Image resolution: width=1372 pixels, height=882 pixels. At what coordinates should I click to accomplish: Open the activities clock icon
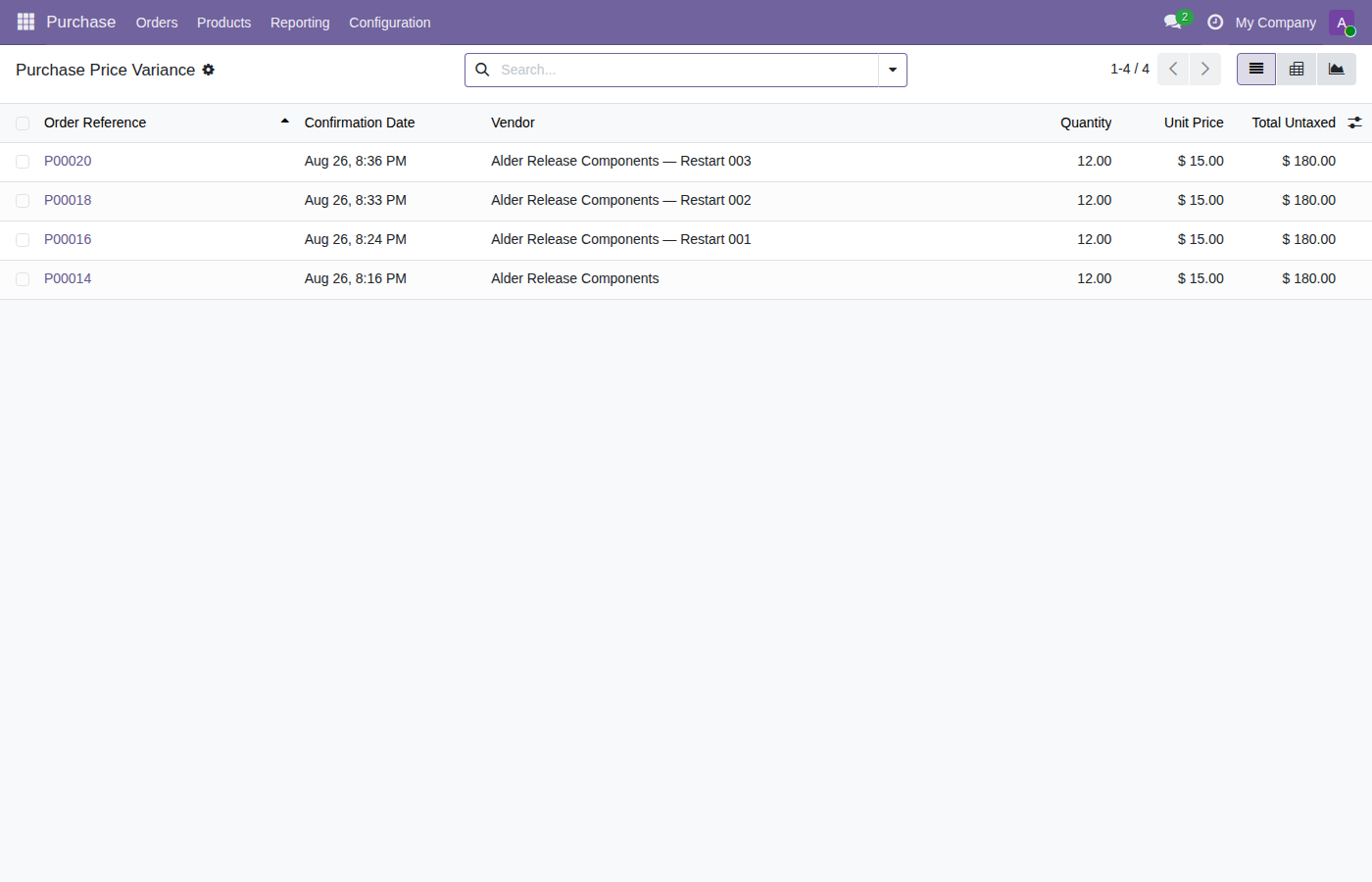pyautogui.click(x=1215, y=22)
